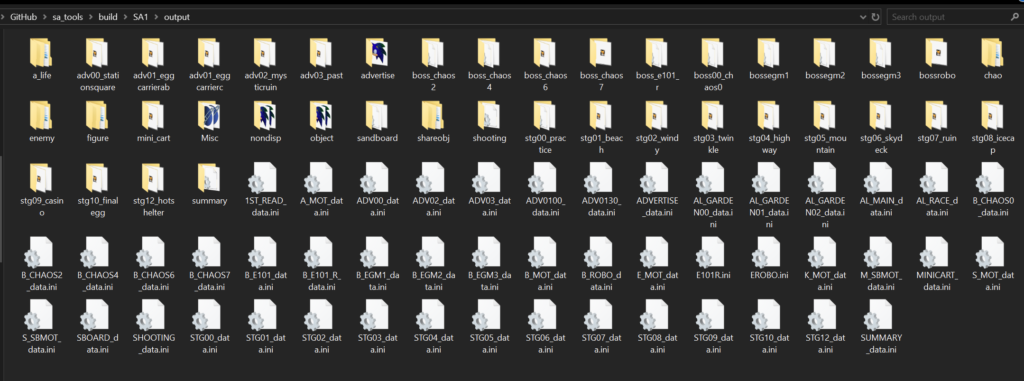Select the E101R.ini file
This screenshot has height=381, width=1024.
(713, 259)
